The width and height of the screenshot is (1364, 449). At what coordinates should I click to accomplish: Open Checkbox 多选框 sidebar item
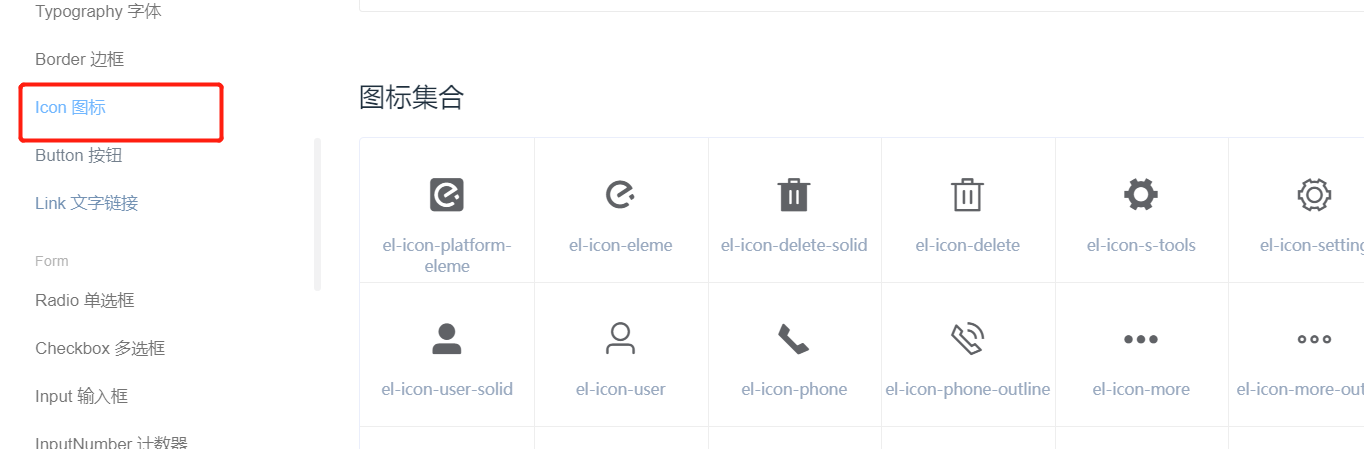(100, 348)
